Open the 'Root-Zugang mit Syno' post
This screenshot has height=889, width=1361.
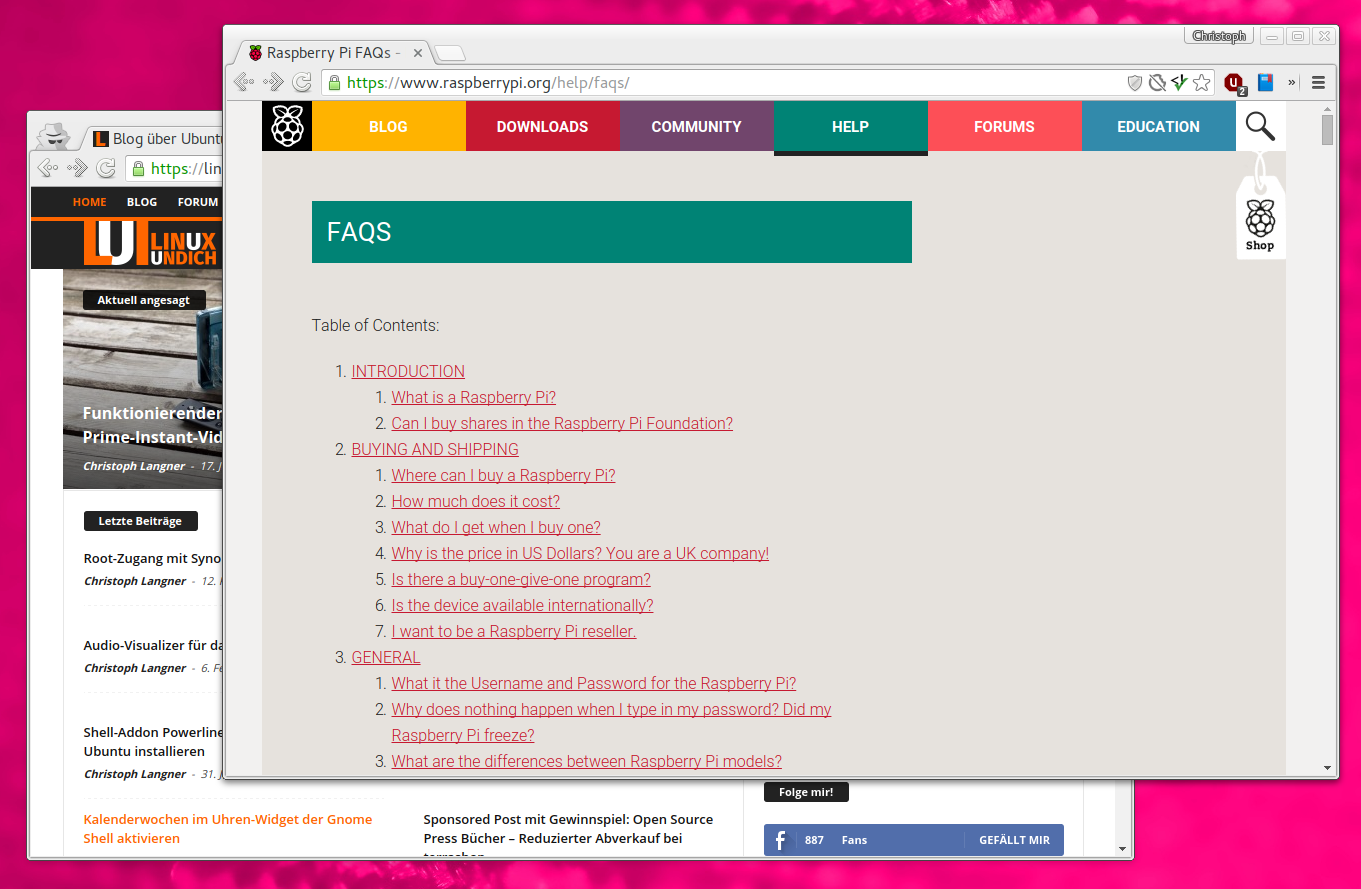pyautogui.click(x=153, y=558)
